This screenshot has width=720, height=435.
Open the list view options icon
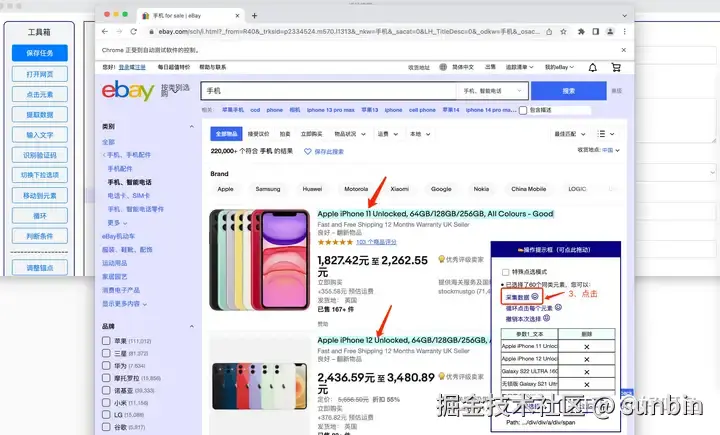[606, 134]
